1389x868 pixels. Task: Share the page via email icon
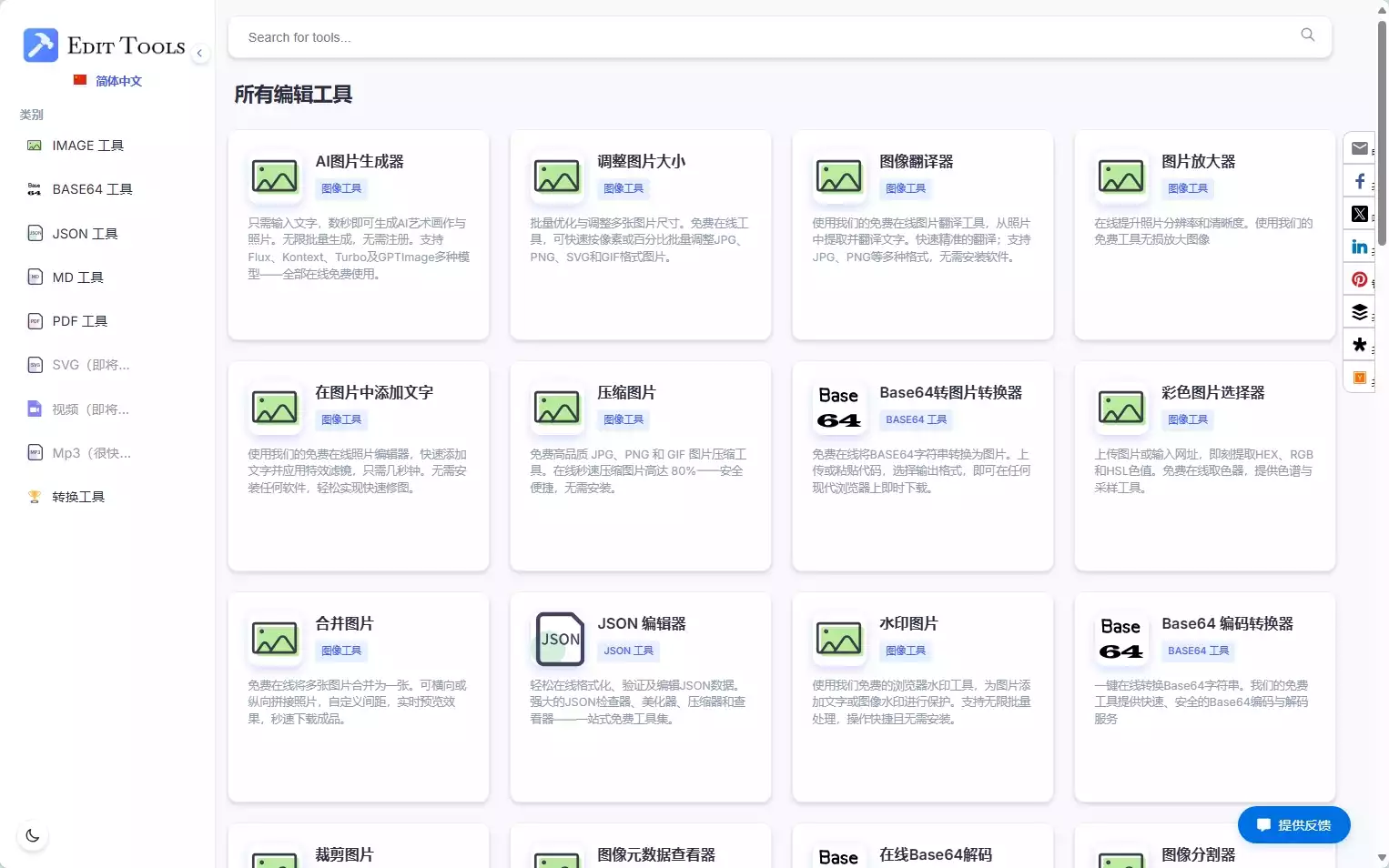(1360, 148)
